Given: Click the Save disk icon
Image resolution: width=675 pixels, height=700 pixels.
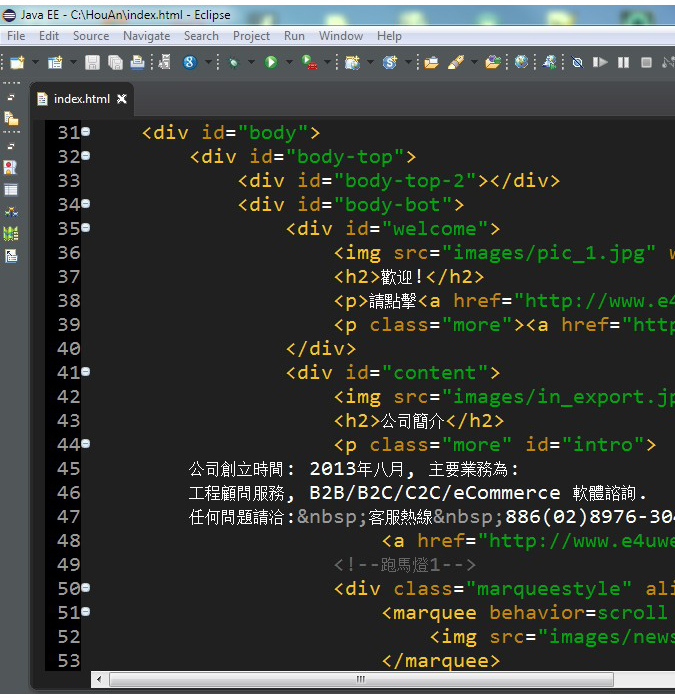Looking at the screenshot, I should click(x=92, y=62).
